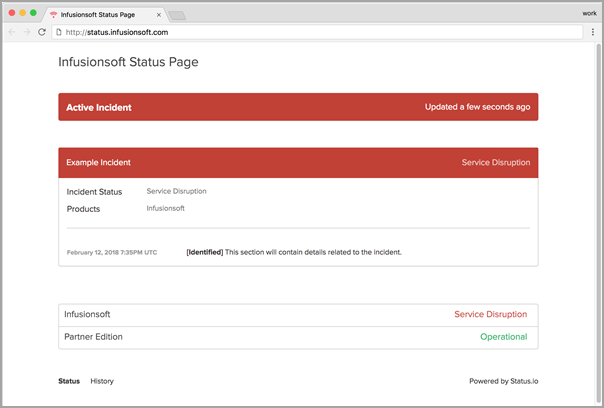Click the Infusionsoft product value in incident
Screen dimensions: 604x408
pos(165,208)
